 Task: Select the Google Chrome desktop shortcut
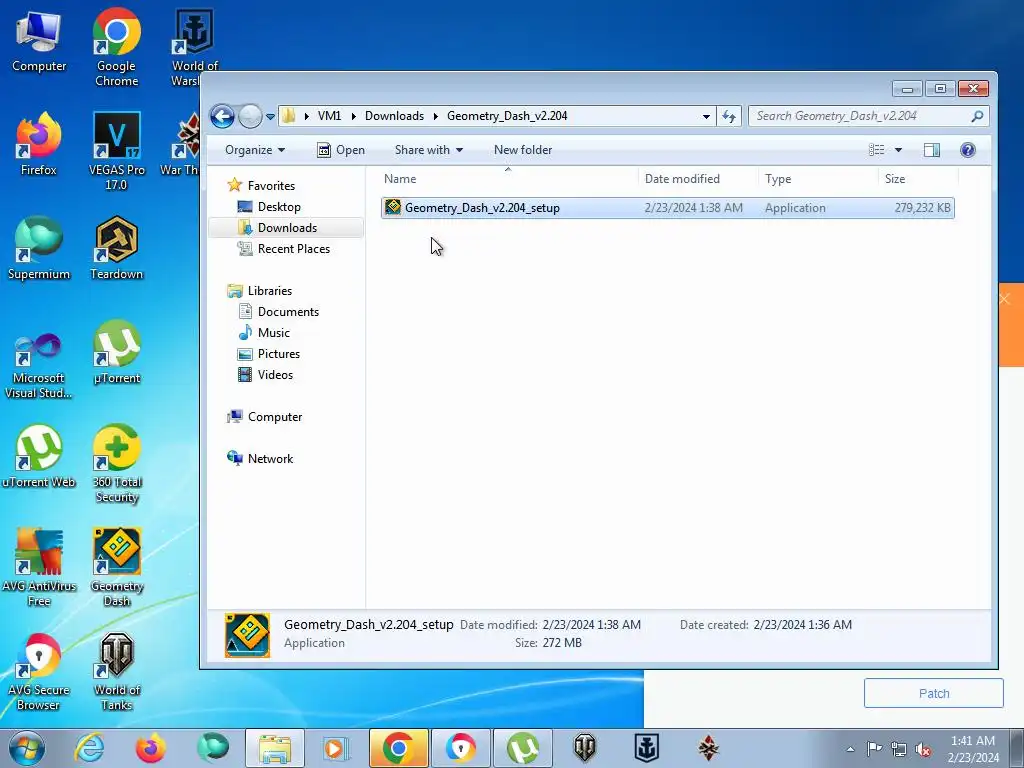(x=116, y=48)
